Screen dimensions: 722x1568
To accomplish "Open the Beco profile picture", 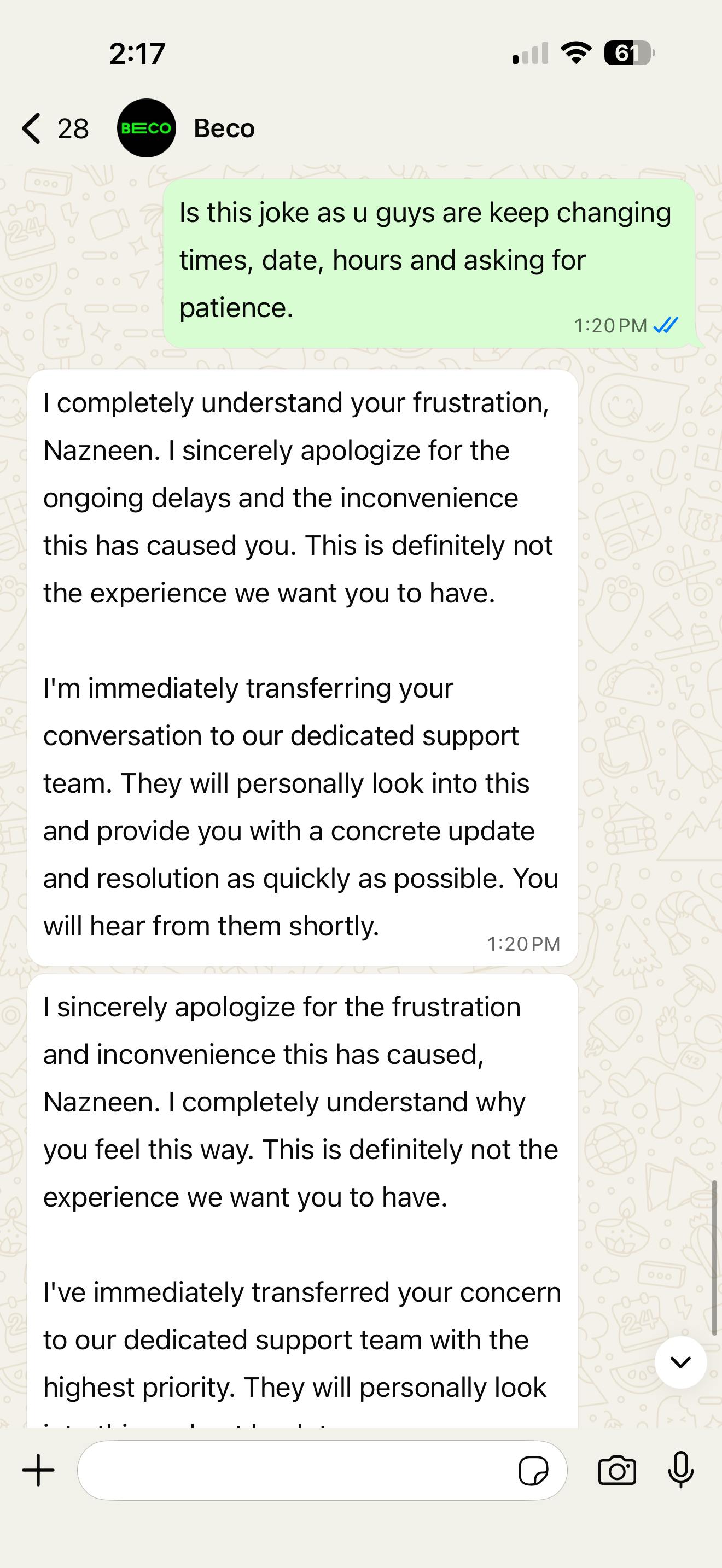I will click(146, 128).
